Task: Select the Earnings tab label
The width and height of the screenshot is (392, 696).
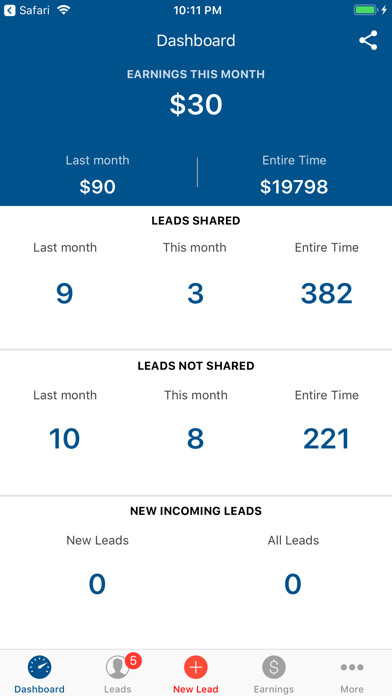Action: point(274,689)
